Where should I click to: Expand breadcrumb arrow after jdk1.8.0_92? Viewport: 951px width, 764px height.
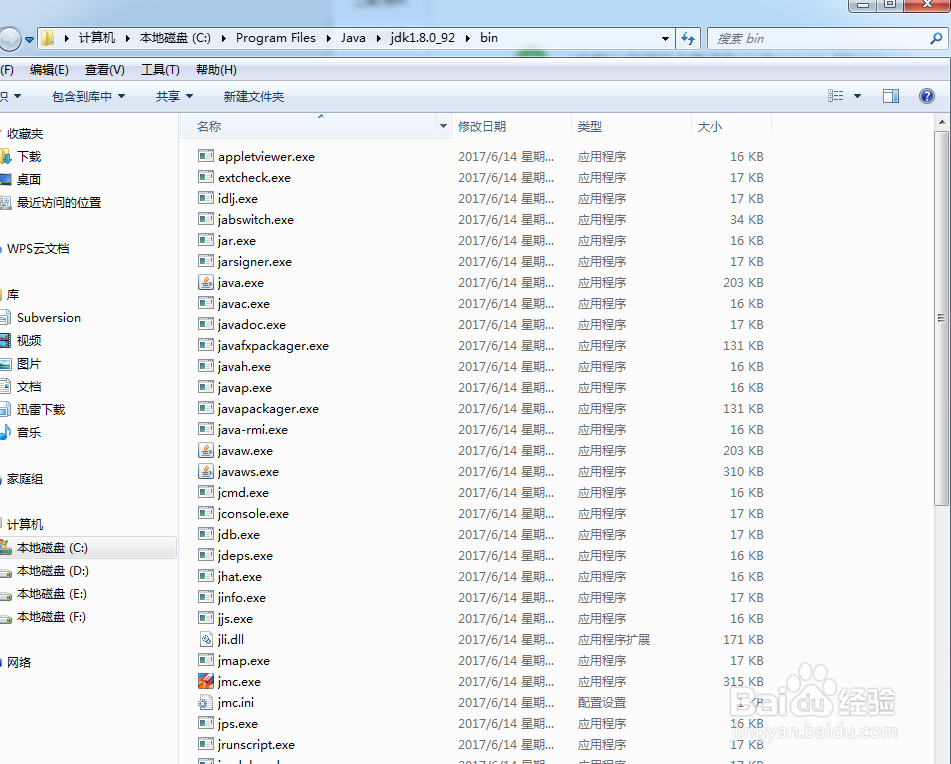tap(468, 38)
